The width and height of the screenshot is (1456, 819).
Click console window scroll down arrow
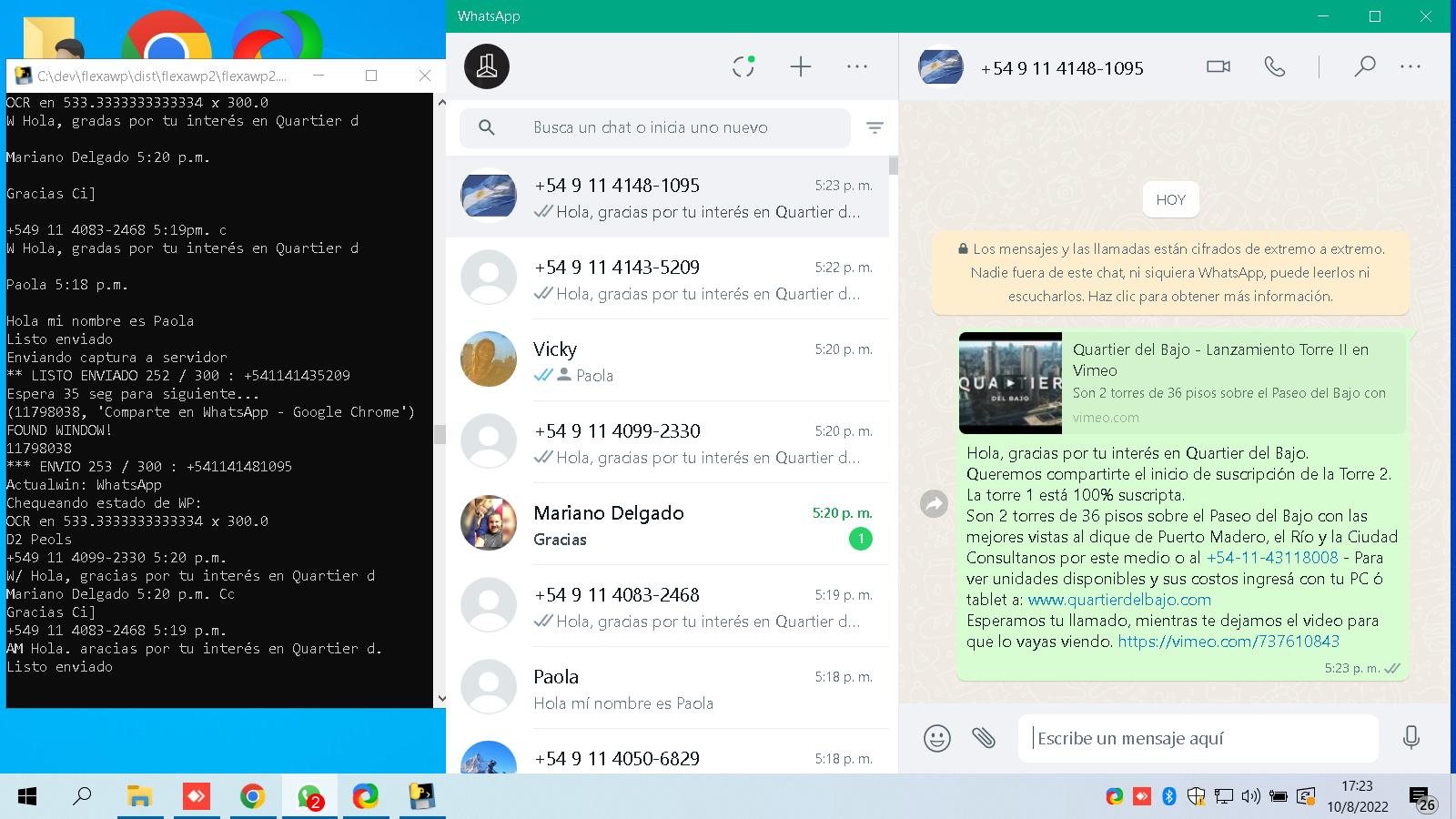[x=441, y=699]
